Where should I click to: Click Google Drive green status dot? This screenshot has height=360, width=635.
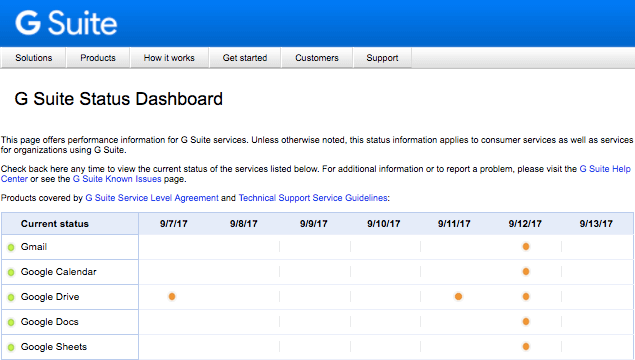pos(11,297)
